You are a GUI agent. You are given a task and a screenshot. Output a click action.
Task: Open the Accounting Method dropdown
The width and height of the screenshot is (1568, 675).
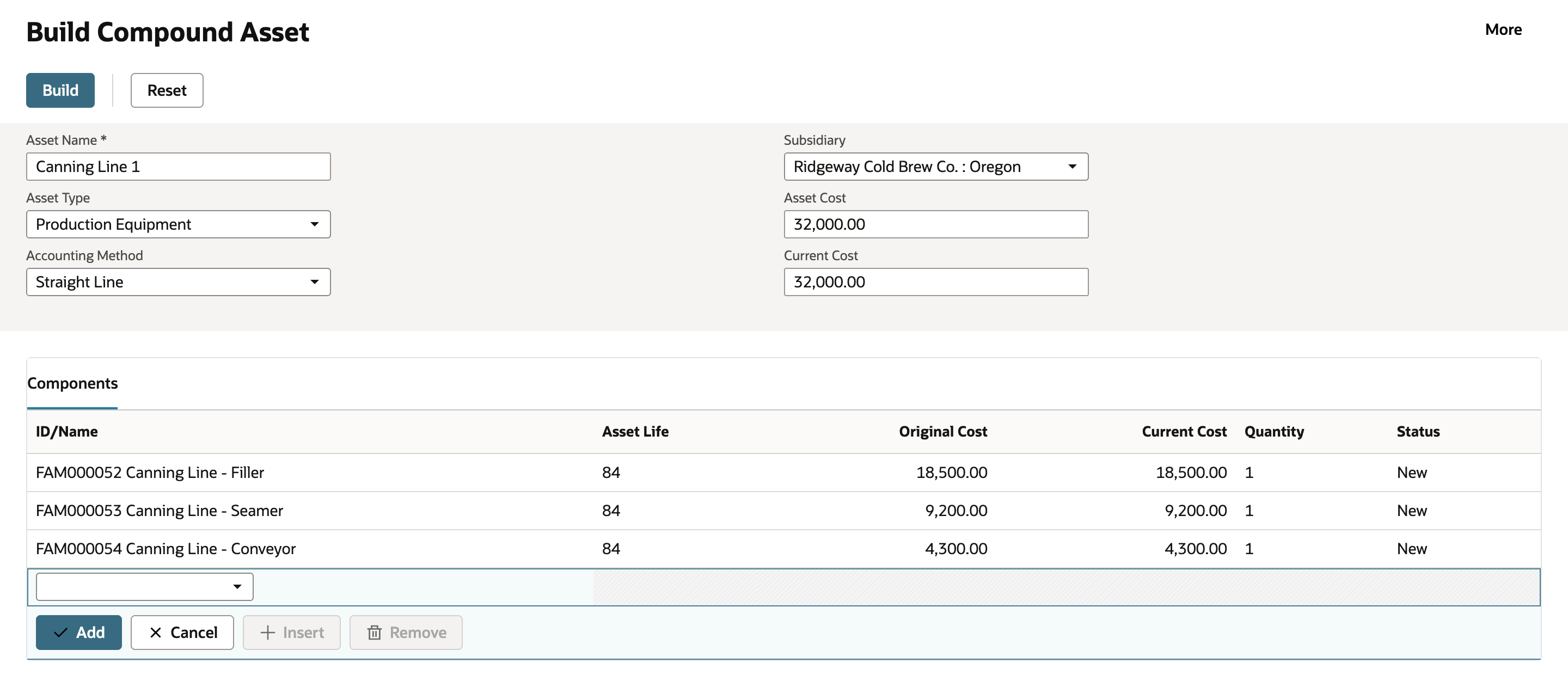[179, 282]
